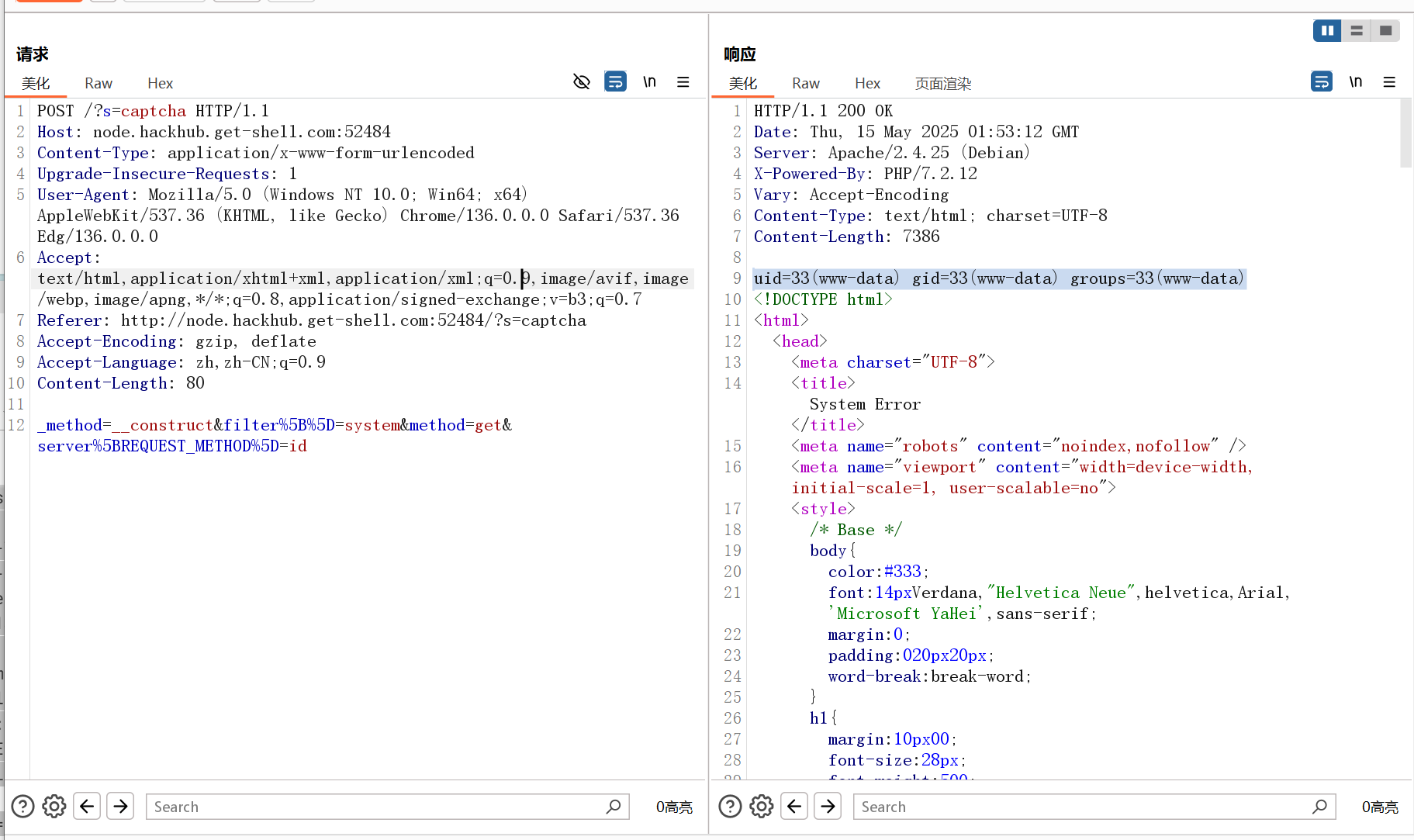The height and width of the screenshot is (840, 1414).
Task: Click the help question-mark icon below the response panel
Action: [x=730, y=806]
